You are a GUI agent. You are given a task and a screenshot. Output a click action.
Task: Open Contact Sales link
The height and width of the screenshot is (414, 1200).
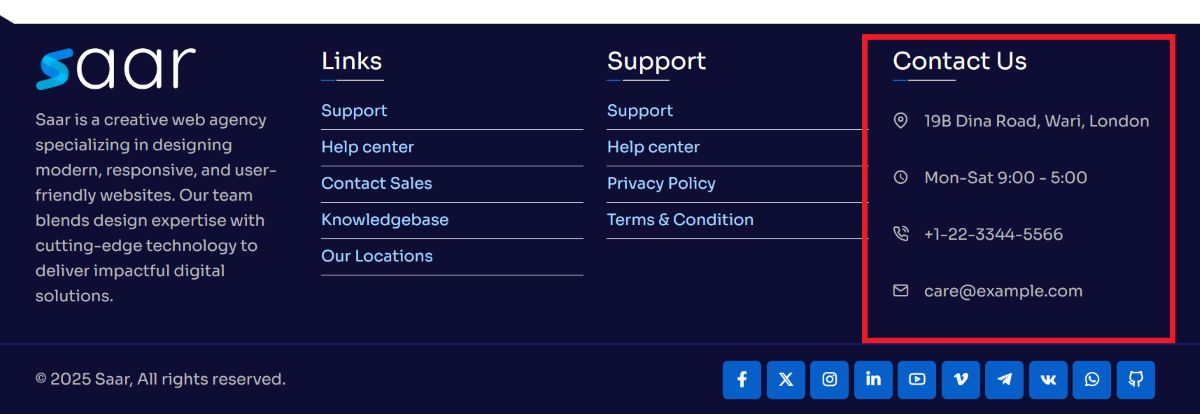(377, 183)
